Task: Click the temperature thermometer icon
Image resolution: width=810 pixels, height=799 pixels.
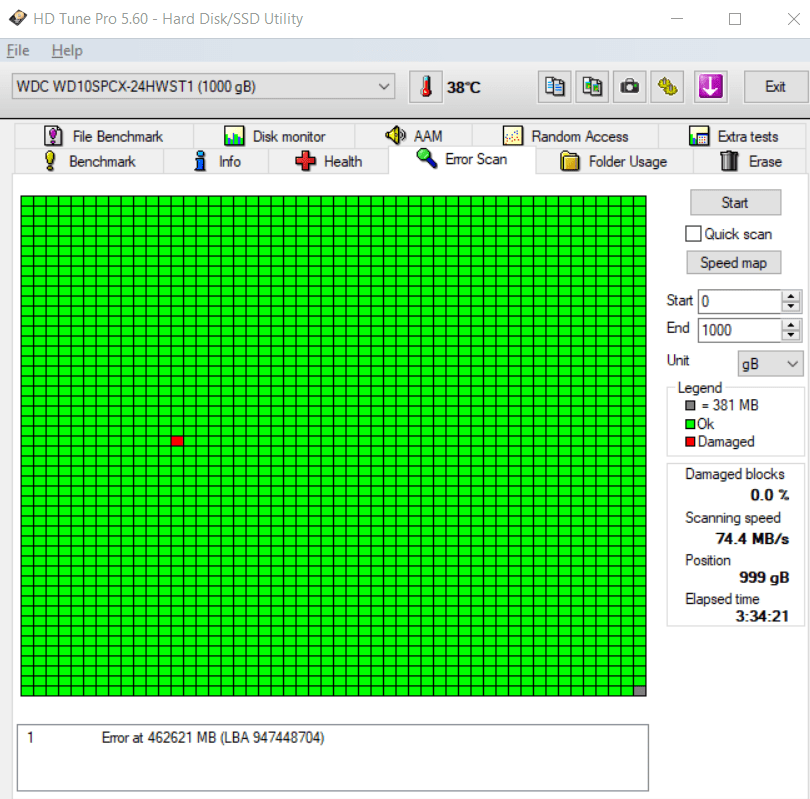Action: [424, 87]
